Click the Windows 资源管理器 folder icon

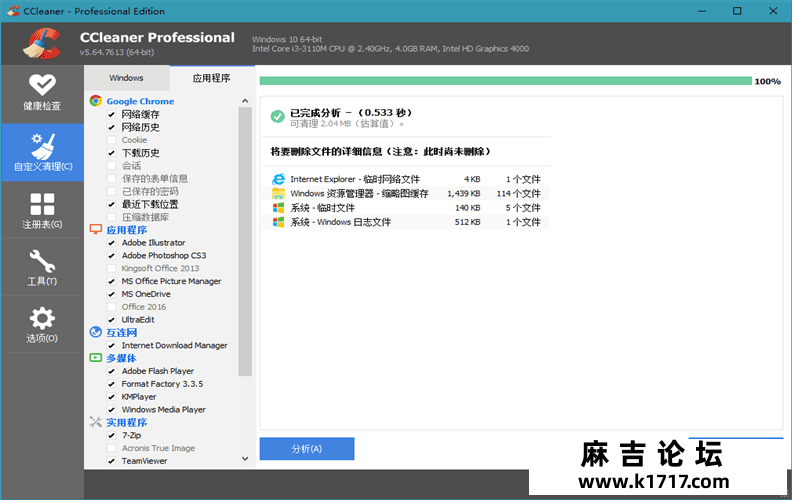278,193
